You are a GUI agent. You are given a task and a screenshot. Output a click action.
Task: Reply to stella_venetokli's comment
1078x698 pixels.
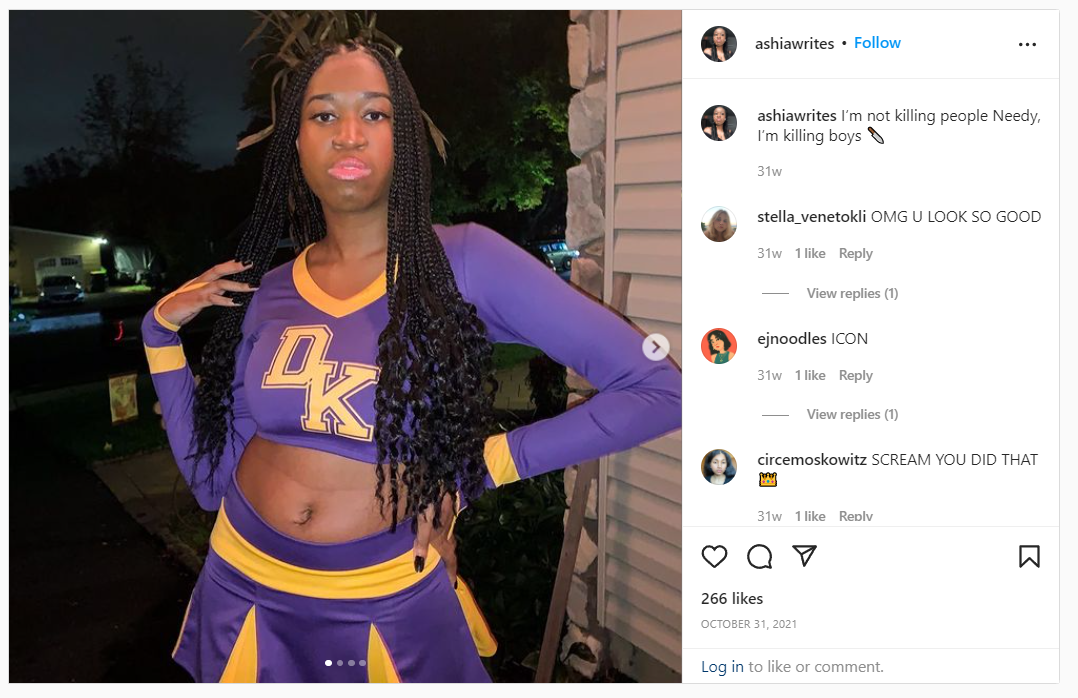[x=855, y=254]
